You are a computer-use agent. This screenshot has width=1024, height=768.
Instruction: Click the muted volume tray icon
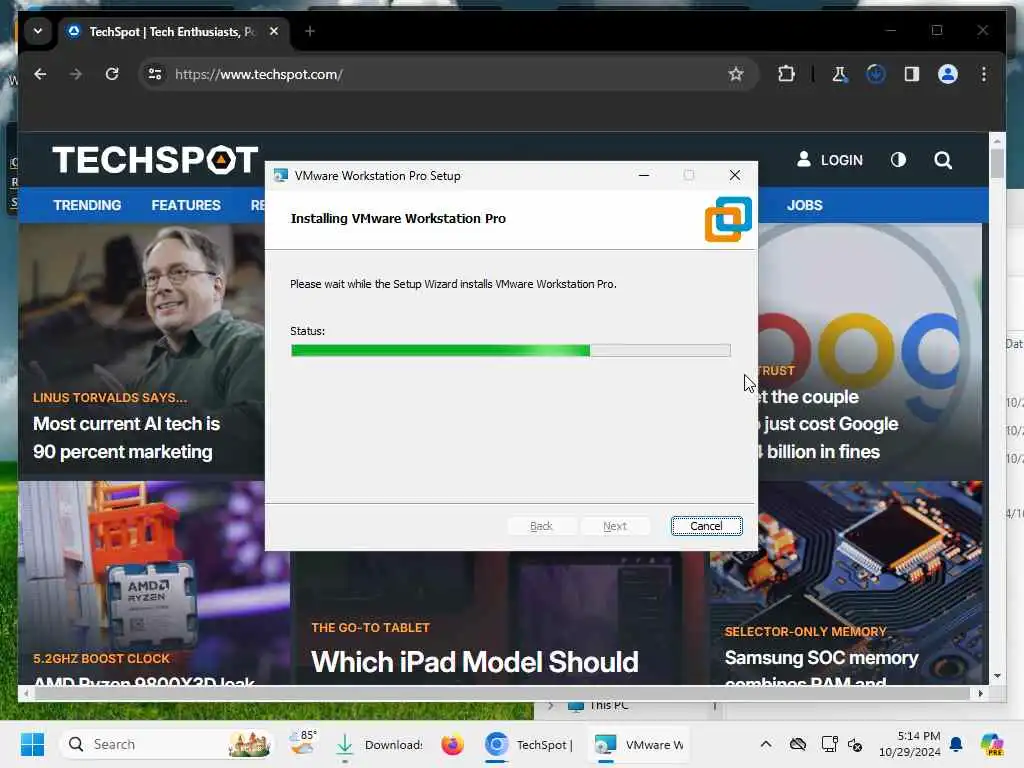pos(855,744)
